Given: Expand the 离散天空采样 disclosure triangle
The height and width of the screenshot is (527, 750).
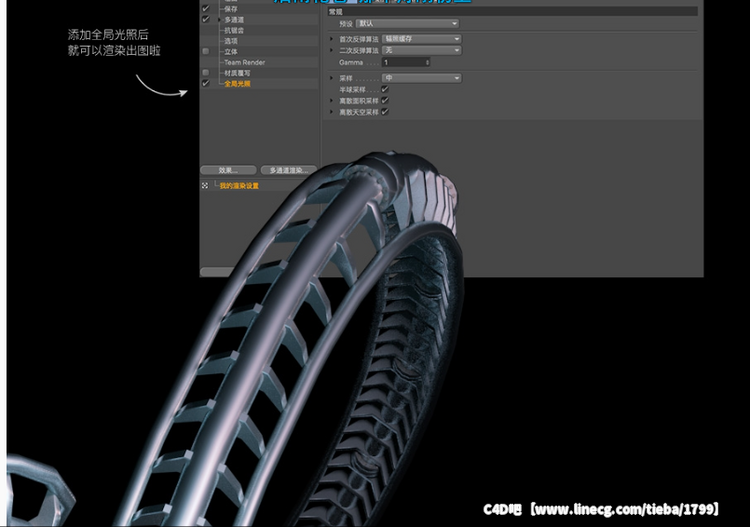Looking at the screenshot, I should [331, 112].
